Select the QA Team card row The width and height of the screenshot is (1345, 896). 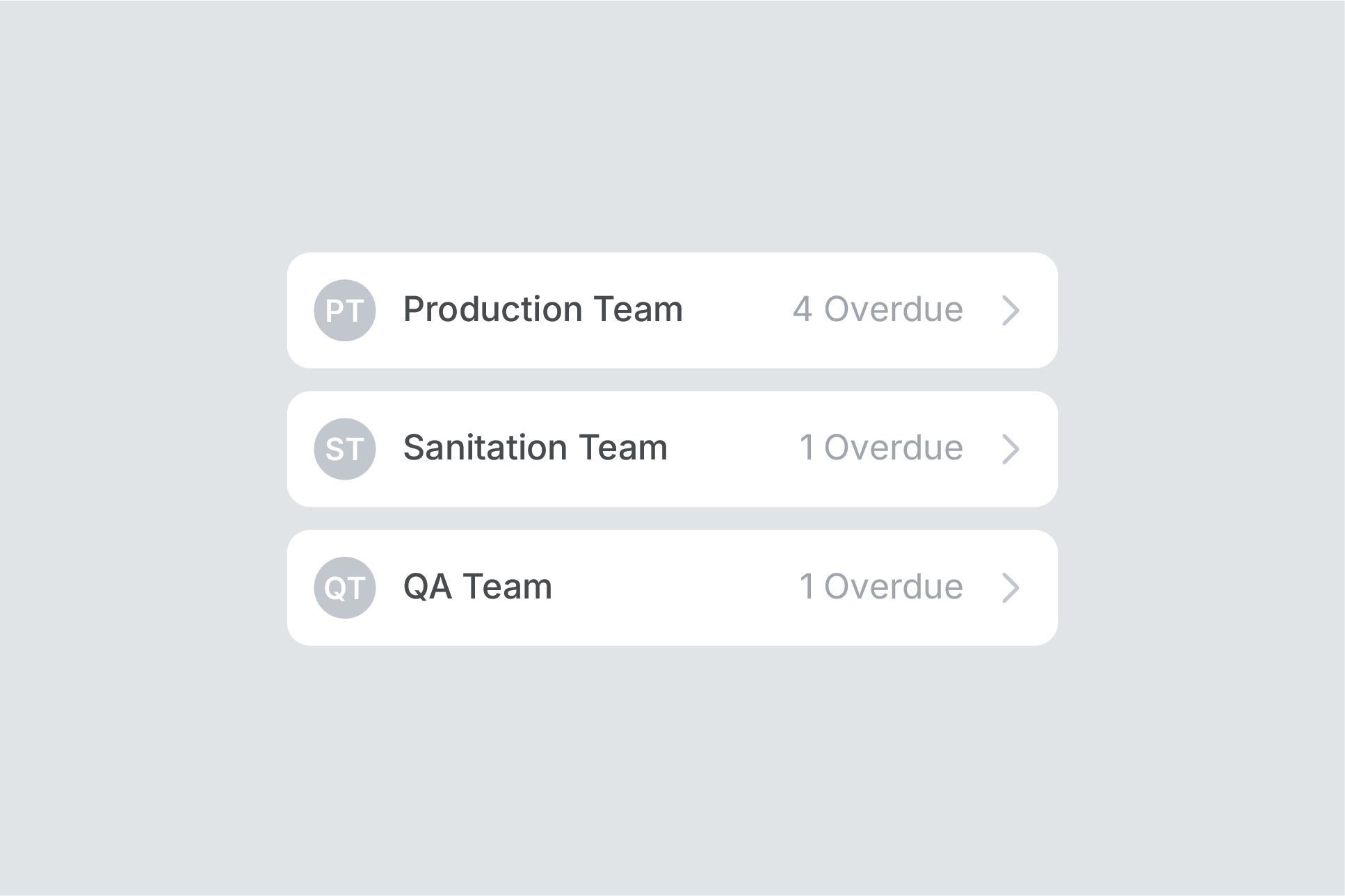tap(672, 587)
